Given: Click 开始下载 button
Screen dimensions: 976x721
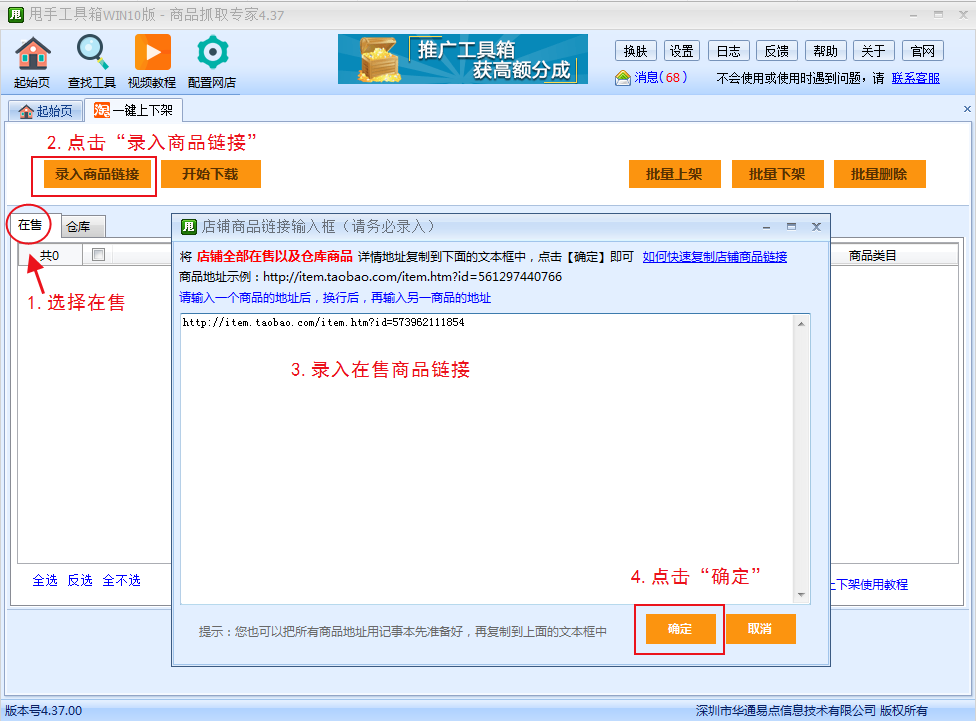Looking at the screenshot, I should coord(210,174).
